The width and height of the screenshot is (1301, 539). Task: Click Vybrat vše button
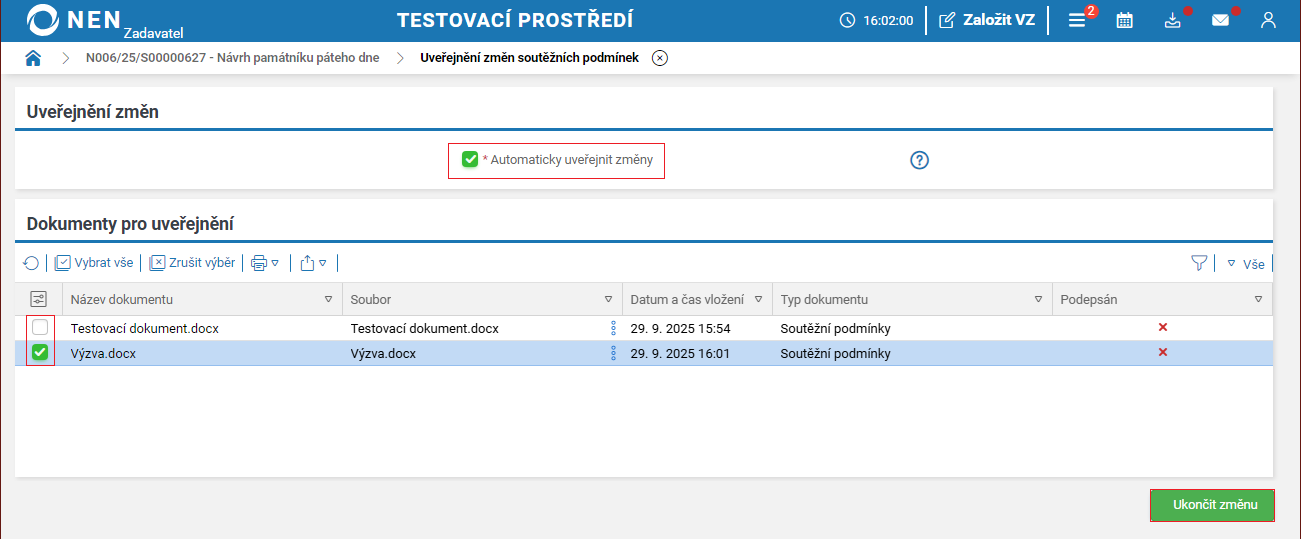pyautogui.click(x=94, y=263)
